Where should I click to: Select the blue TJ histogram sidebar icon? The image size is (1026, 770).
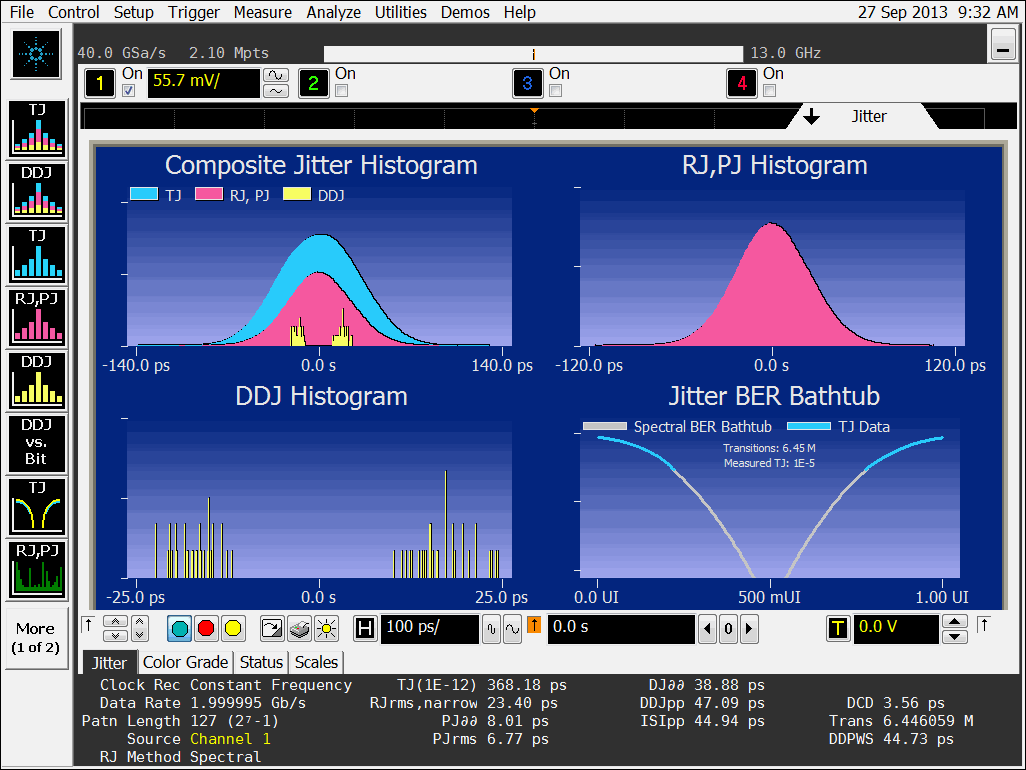(37, 254)
